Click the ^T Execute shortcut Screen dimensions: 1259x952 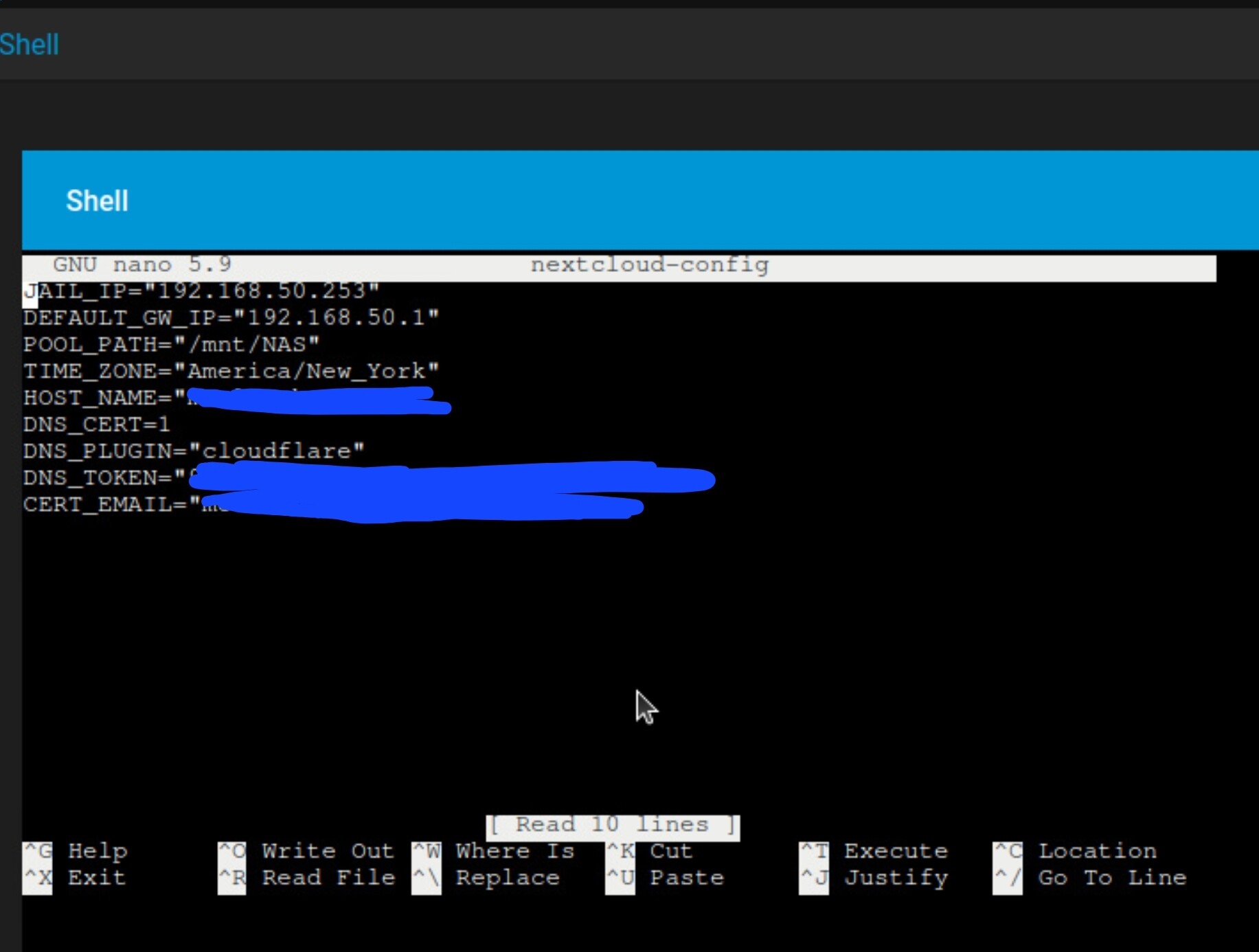click(874, 851)
